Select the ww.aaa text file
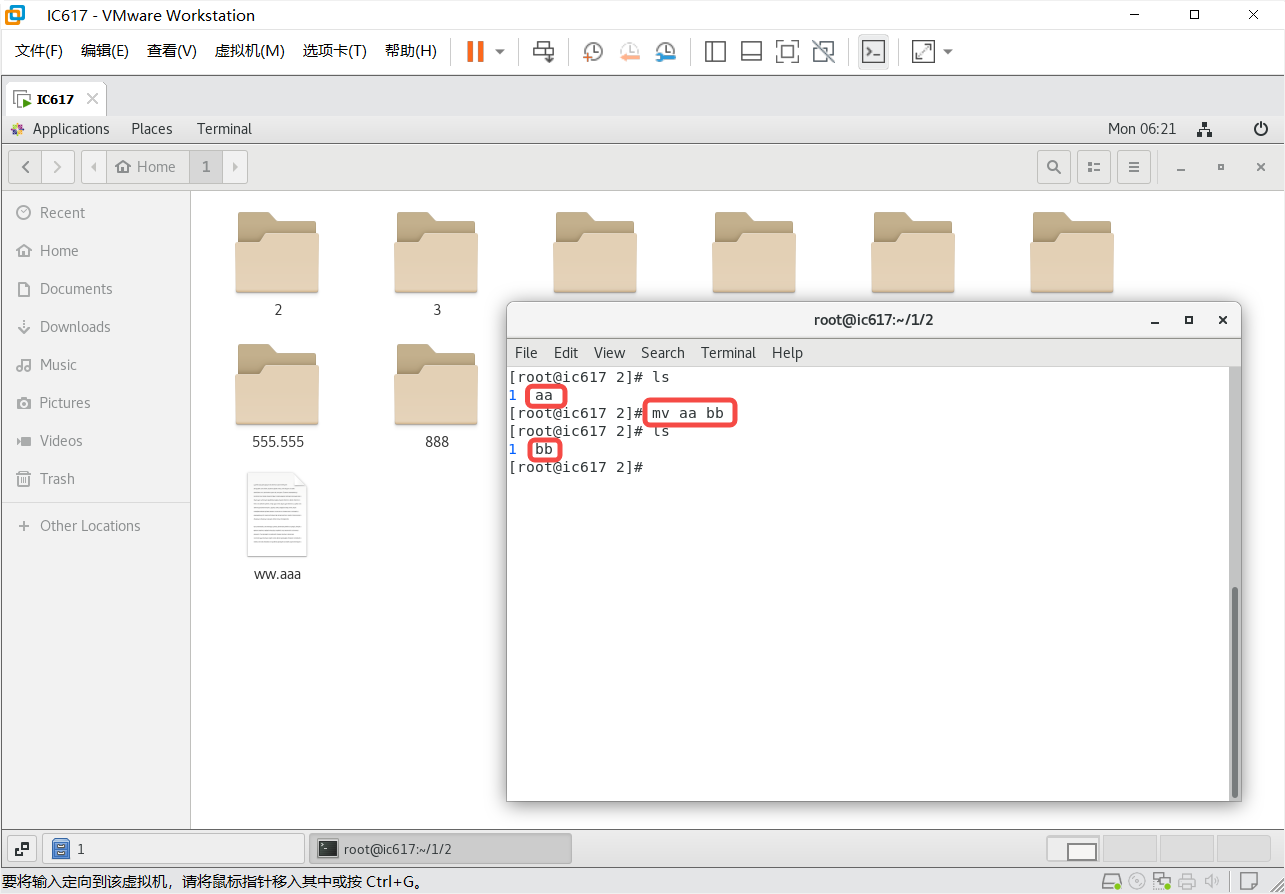Screen dimensions: 1285x894 pos(277,527)
